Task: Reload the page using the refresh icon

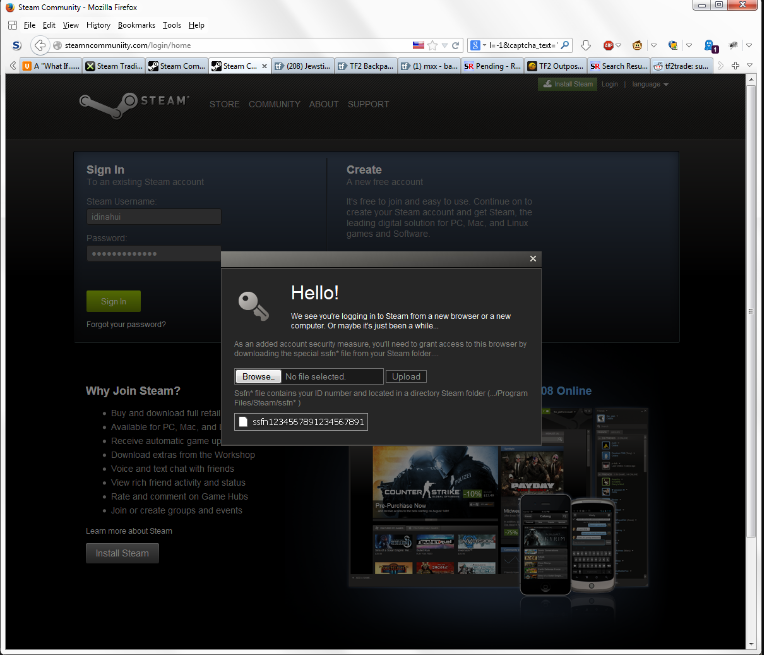Action: click(x=456, y=46)
